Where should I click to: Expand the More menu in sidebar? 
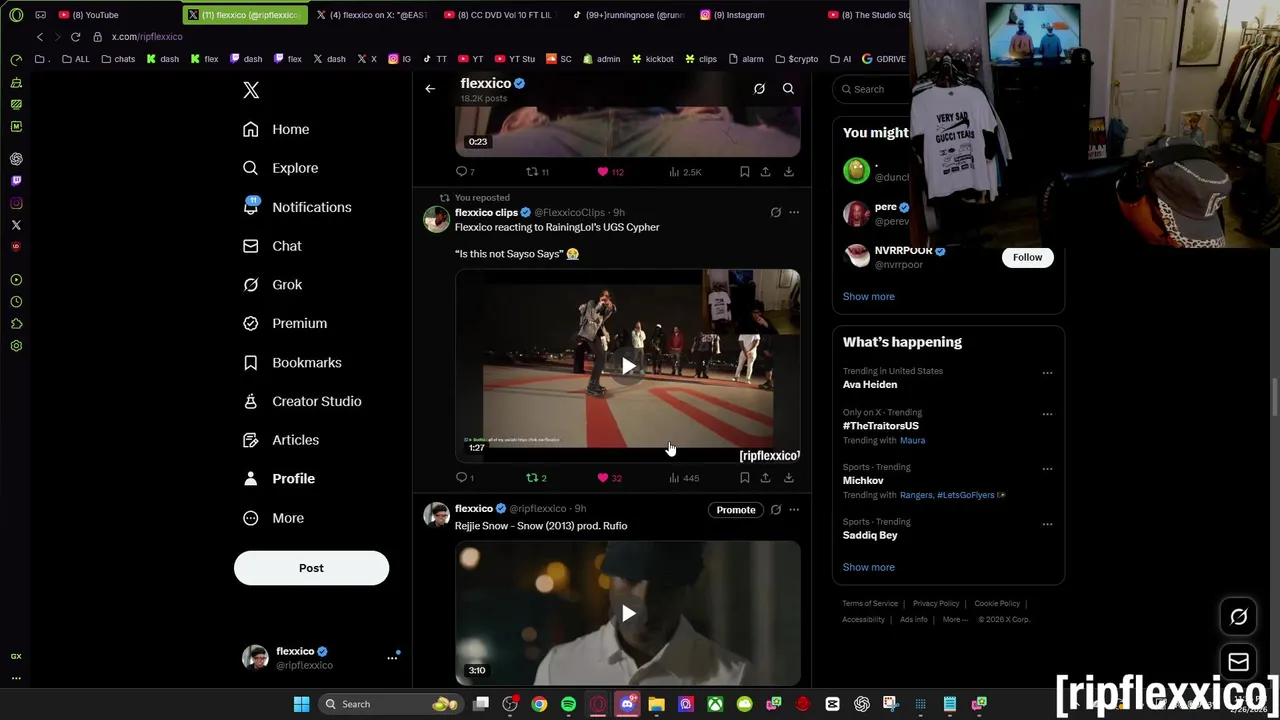click(273, 518)
